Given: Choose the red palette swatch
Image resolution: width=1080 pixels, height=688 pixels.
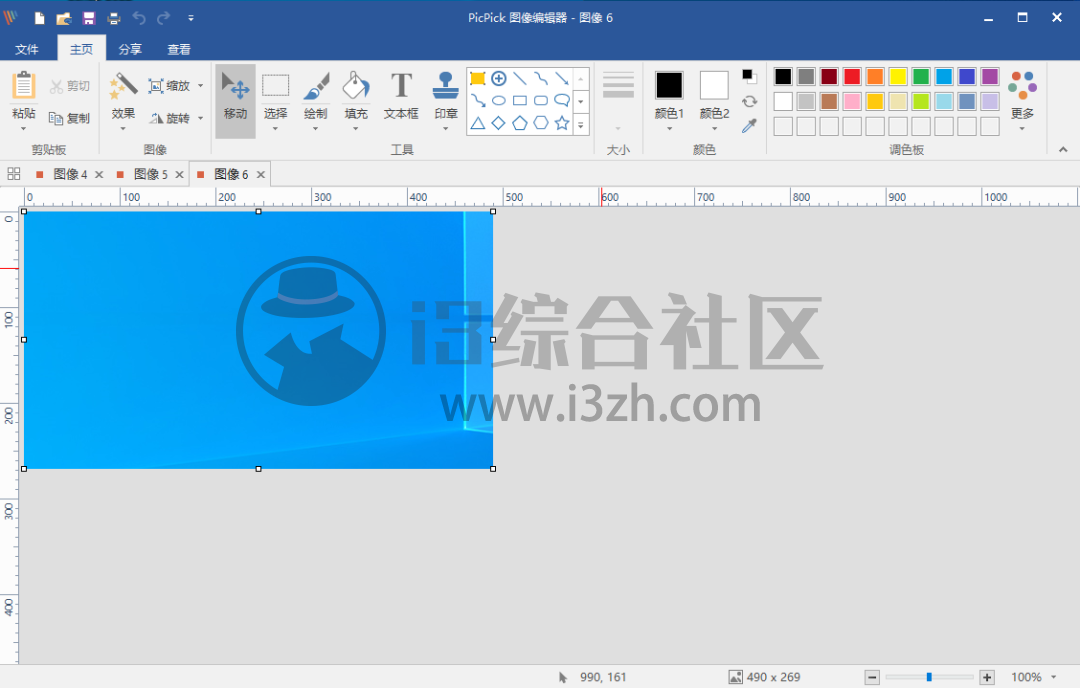Looking at the screenshot, I should (x=852, y=76).
